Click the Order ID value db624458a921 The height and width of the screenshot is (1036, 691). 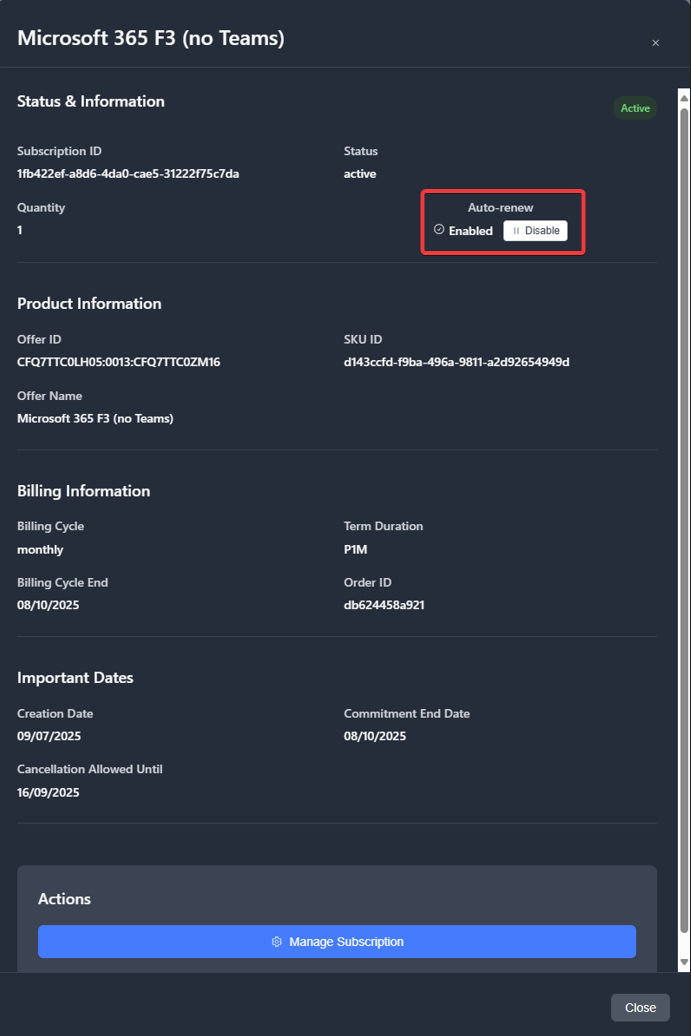[384, 605]
